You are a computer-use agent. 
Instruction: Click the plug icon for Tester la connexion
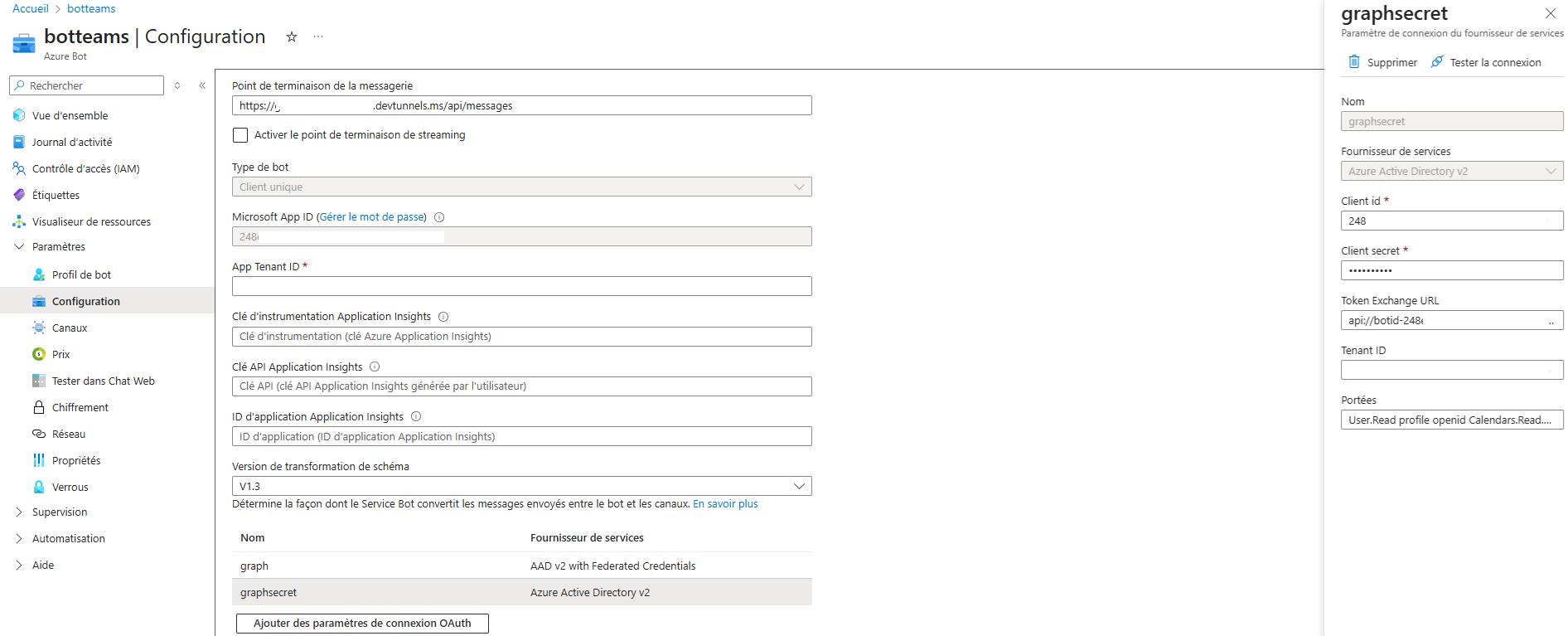click(x=1437, y=61)
